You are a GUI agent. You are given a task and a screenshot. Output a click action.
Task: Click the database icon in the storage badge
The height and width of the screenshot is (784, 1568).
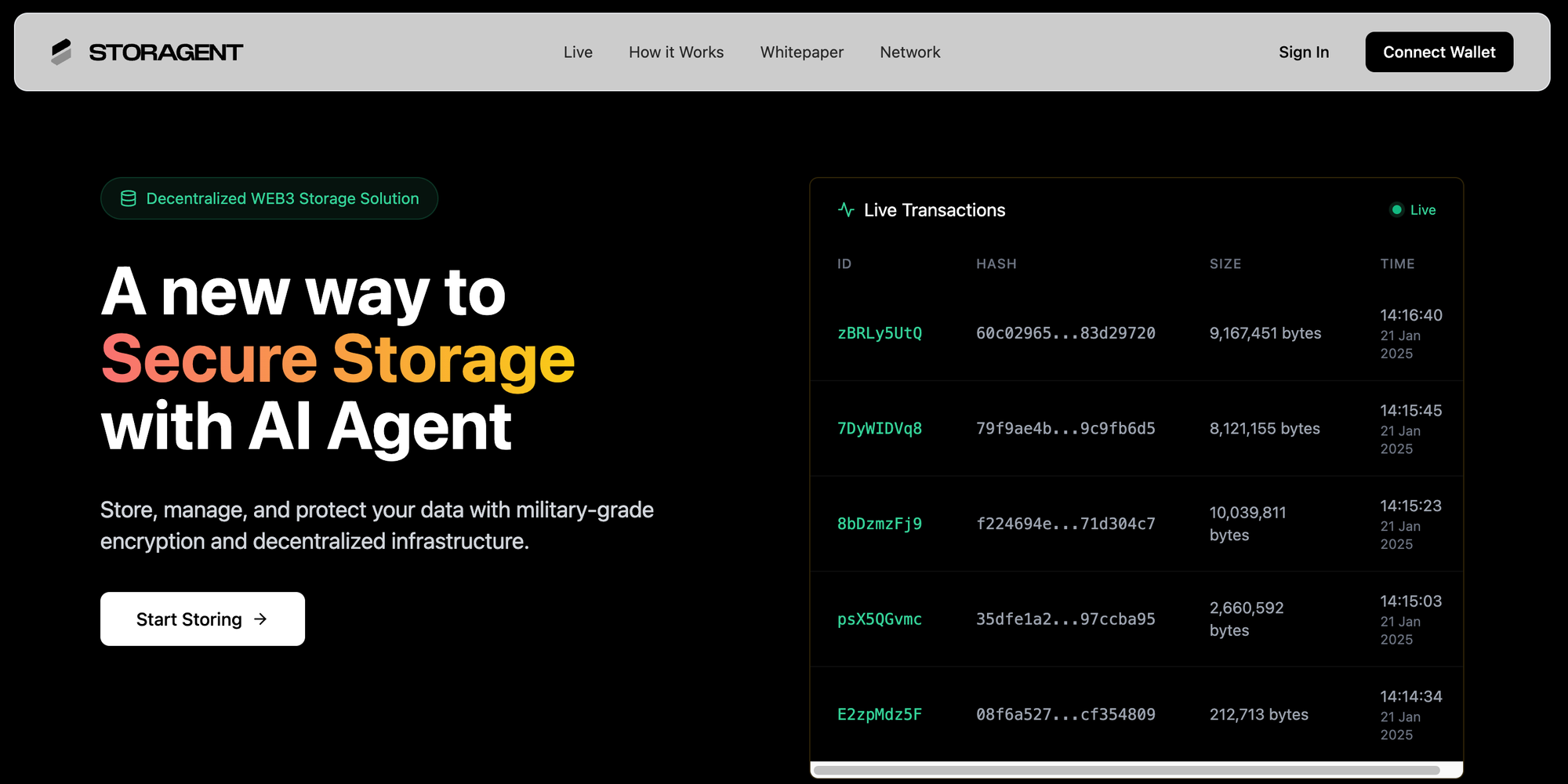pyautogui.click(x=128, y=198)
